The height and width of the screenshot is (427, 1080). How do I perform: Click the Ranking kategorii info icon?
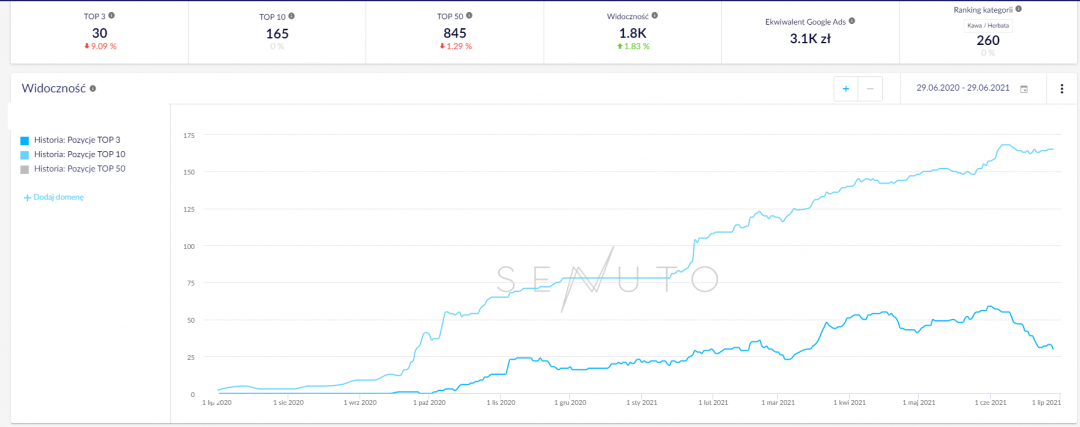coord(1019,9)
